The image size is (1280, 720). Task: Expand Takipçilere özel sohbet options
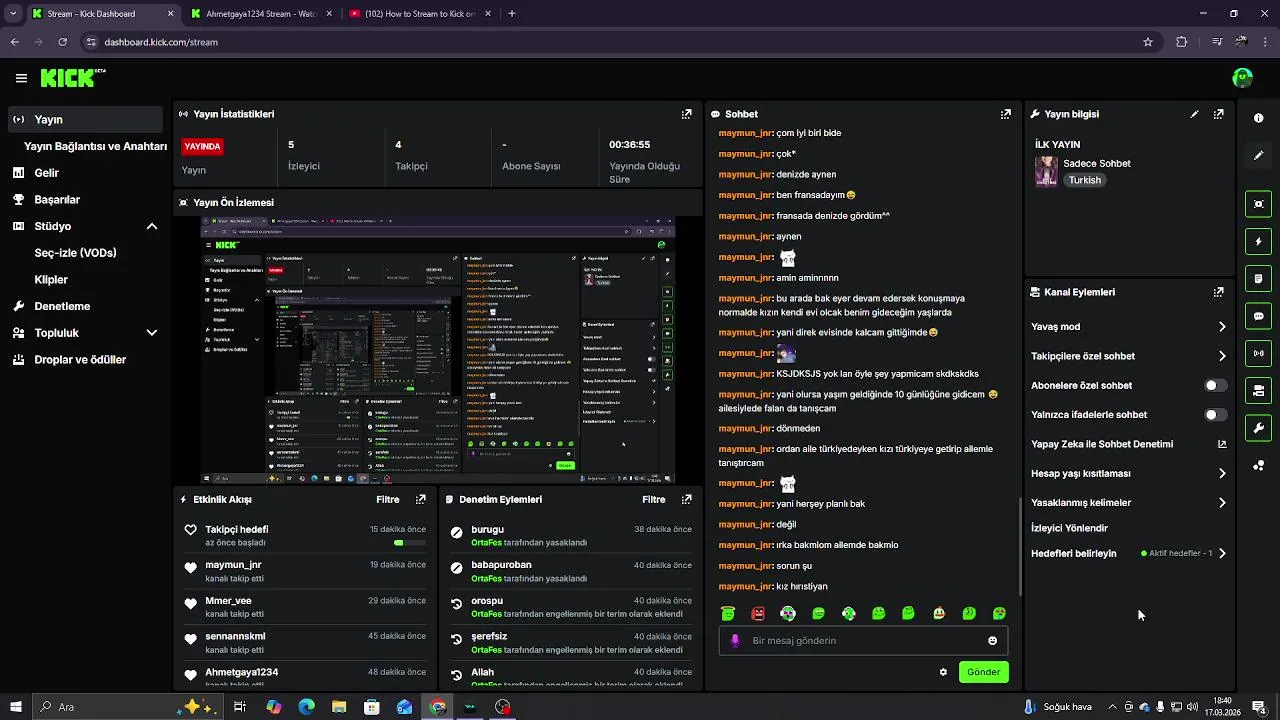[x=1222, y=356]
